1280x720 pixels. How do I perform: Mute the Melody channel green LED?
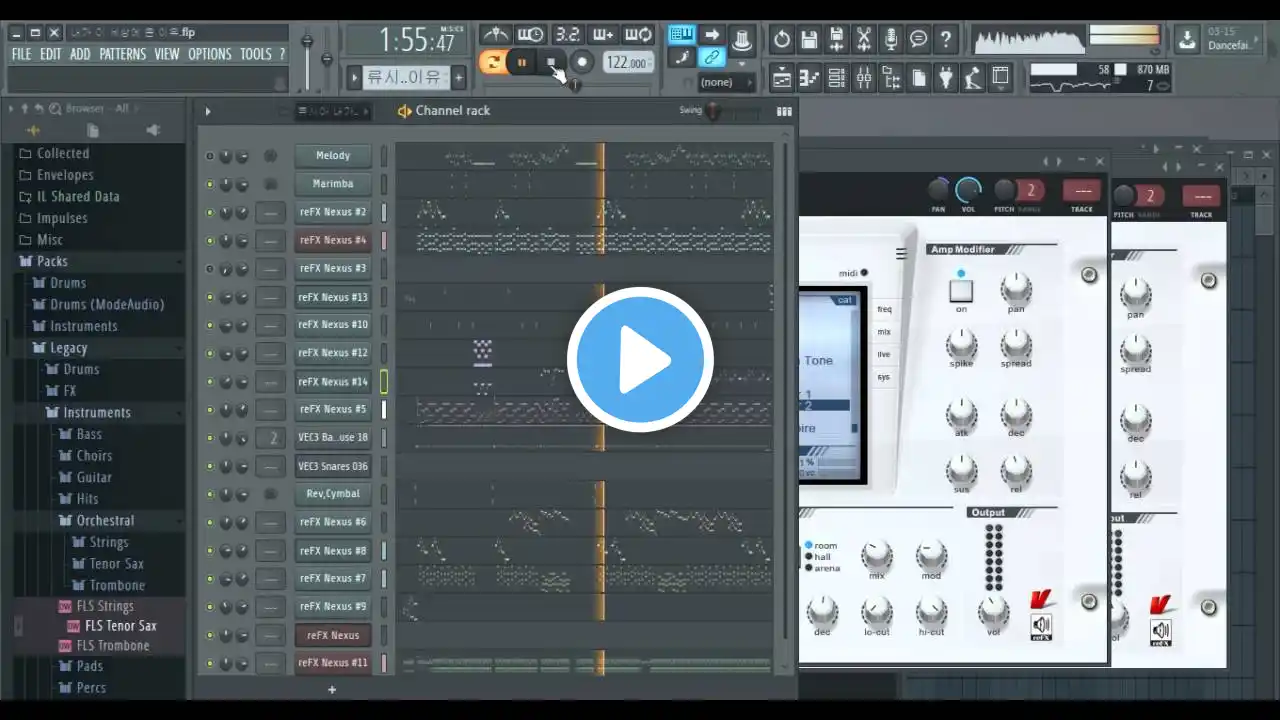pyautogui.click(x=209, y=156)
